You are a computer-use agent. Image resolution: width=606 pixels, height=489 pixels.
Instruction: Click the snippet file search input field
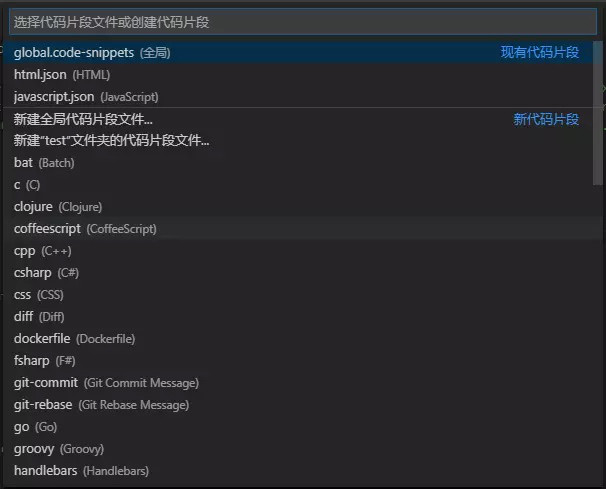(300, 21)
